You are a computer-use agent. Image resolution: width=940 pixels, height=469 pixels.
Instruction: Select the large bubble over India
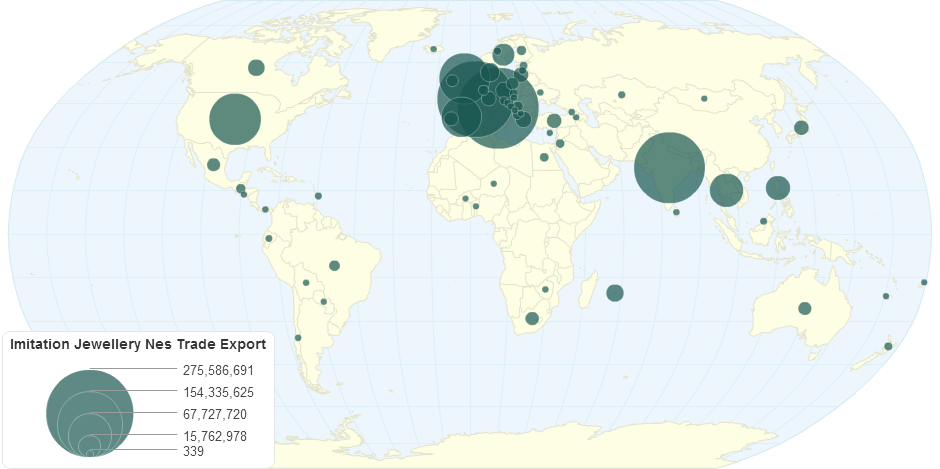(669, 167)
